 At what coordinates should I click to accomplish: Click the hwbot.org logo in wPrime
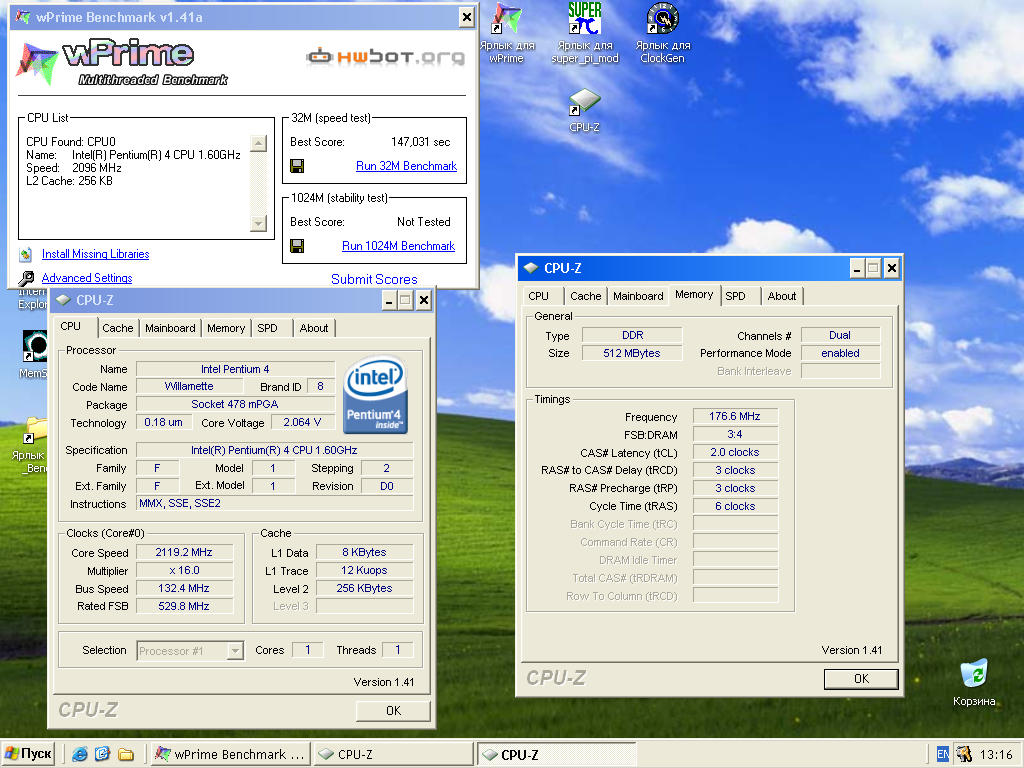pos(385,57)
